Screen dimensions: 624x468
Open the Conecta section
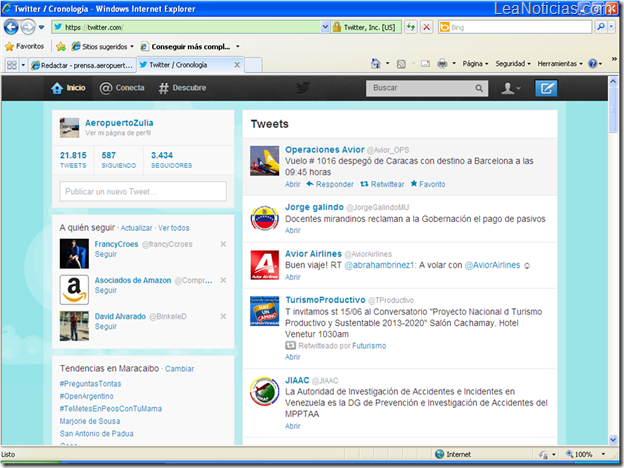(x=122, y=88)
